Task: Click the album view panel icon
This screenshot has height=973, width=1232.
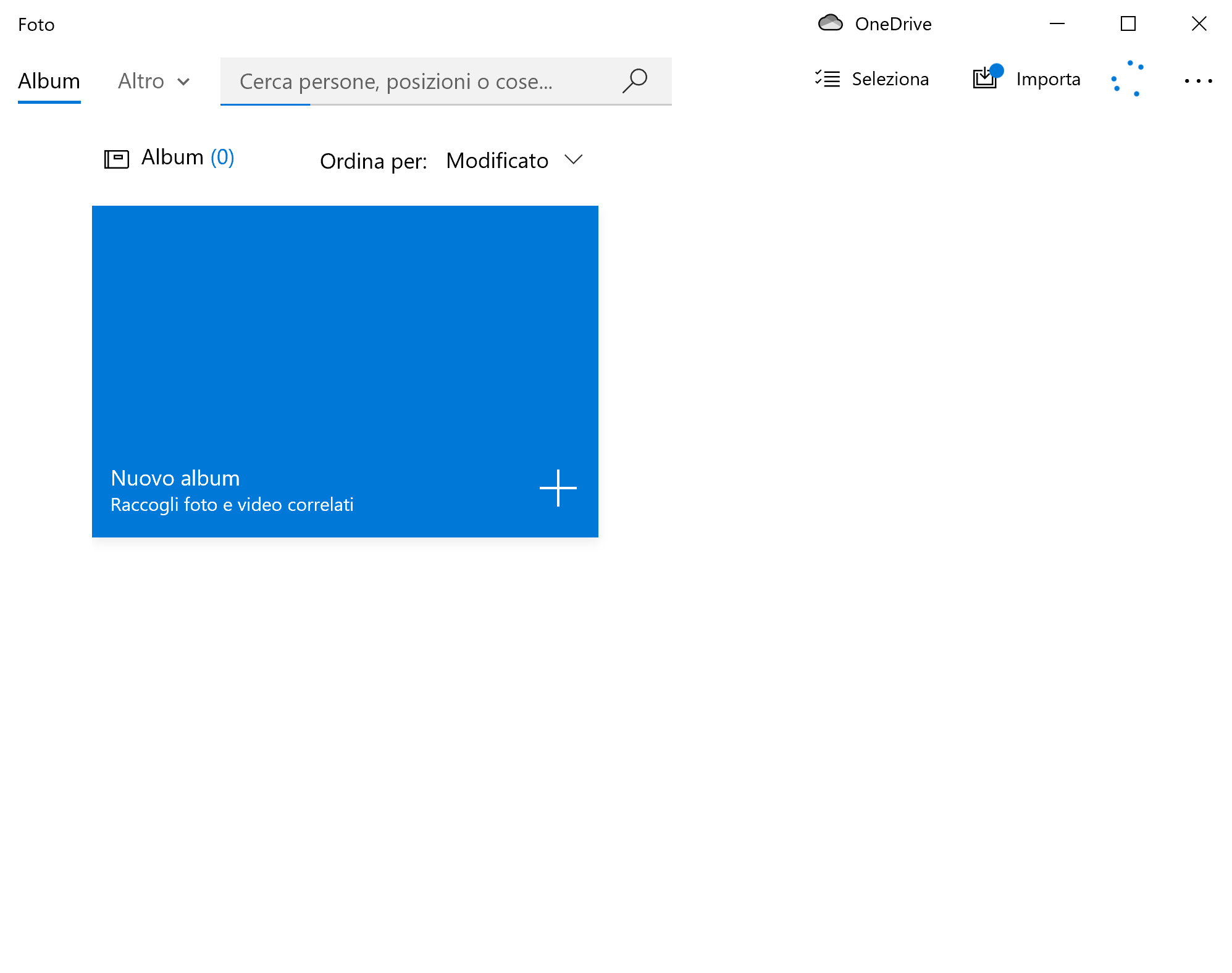Action: pos(116,158)
